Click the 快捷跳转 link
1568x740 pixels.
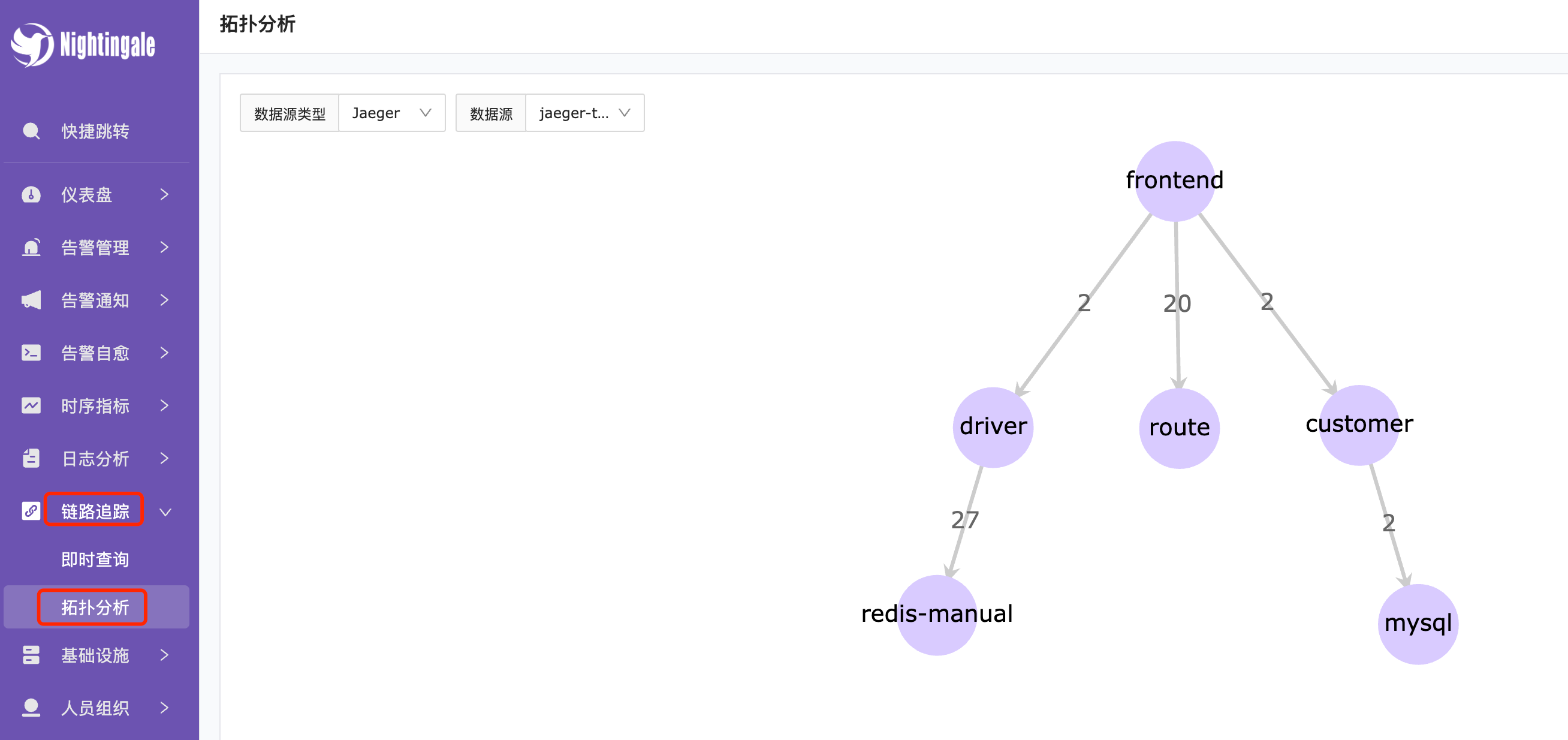[95, 131]
